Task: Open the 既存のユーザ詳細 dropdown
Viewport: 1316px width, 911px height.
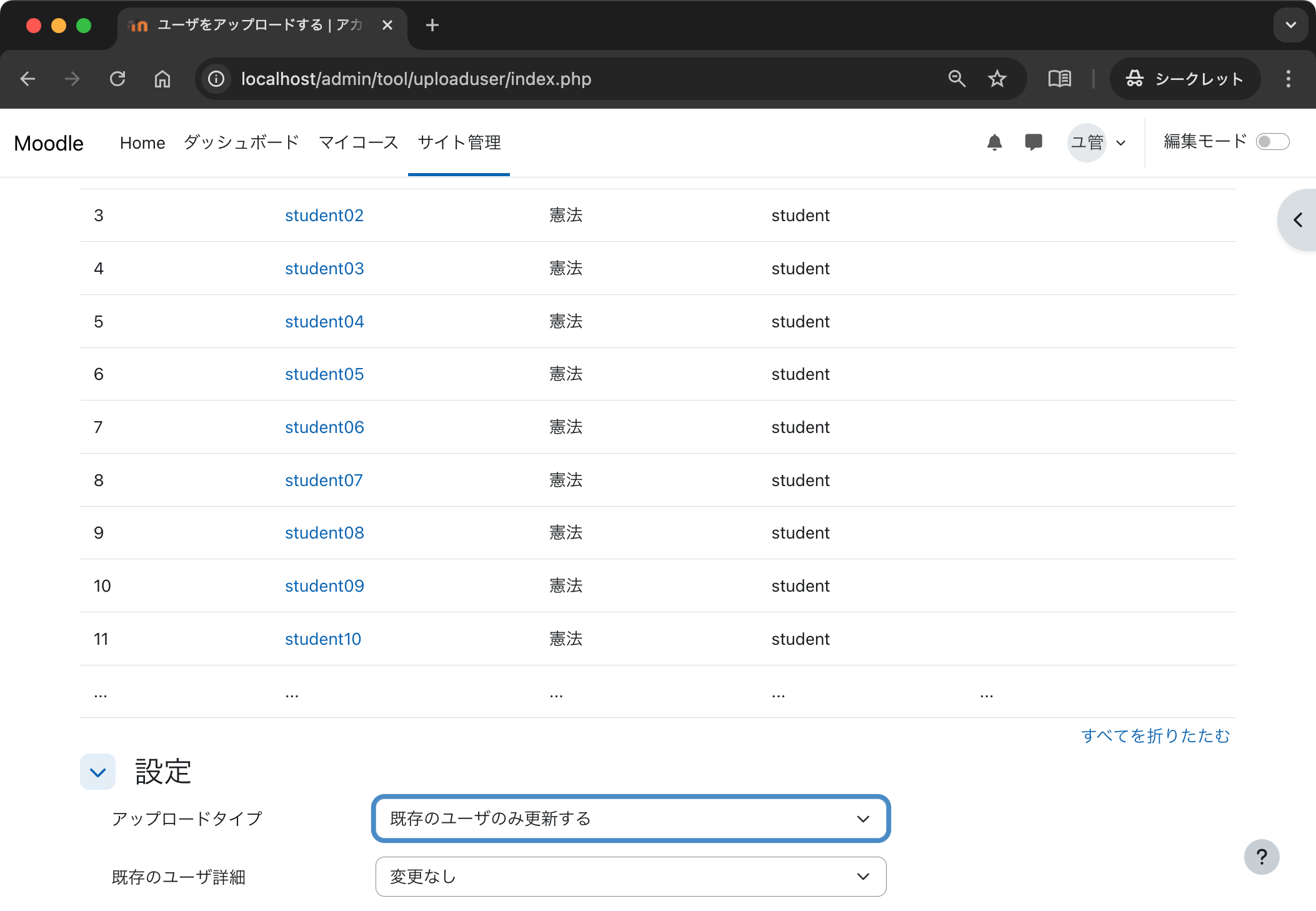Action: point(631,877)
